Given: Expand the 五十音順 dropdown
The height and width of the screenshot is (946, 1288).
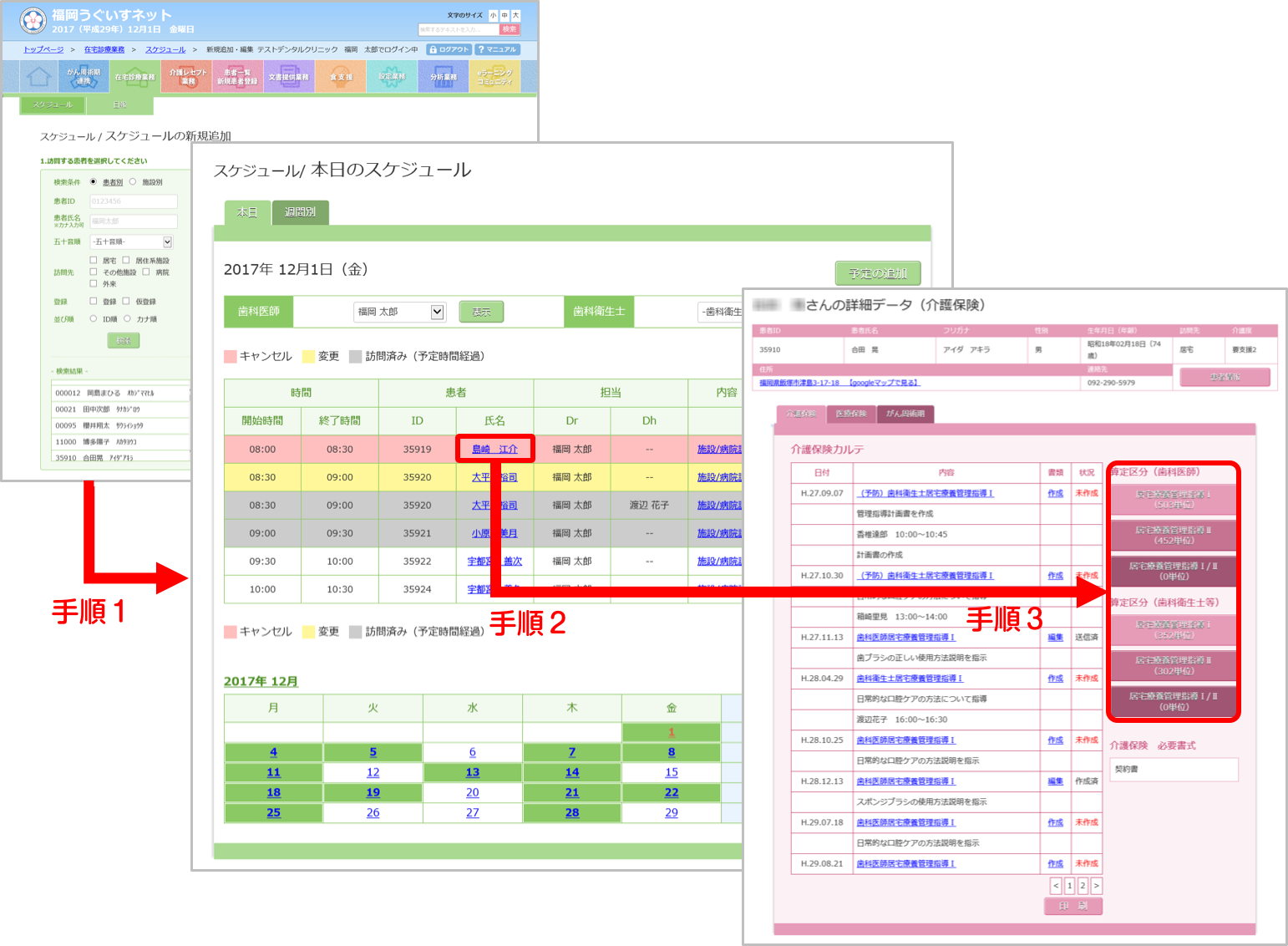Looking at the screenshot, I should (167, 242).
